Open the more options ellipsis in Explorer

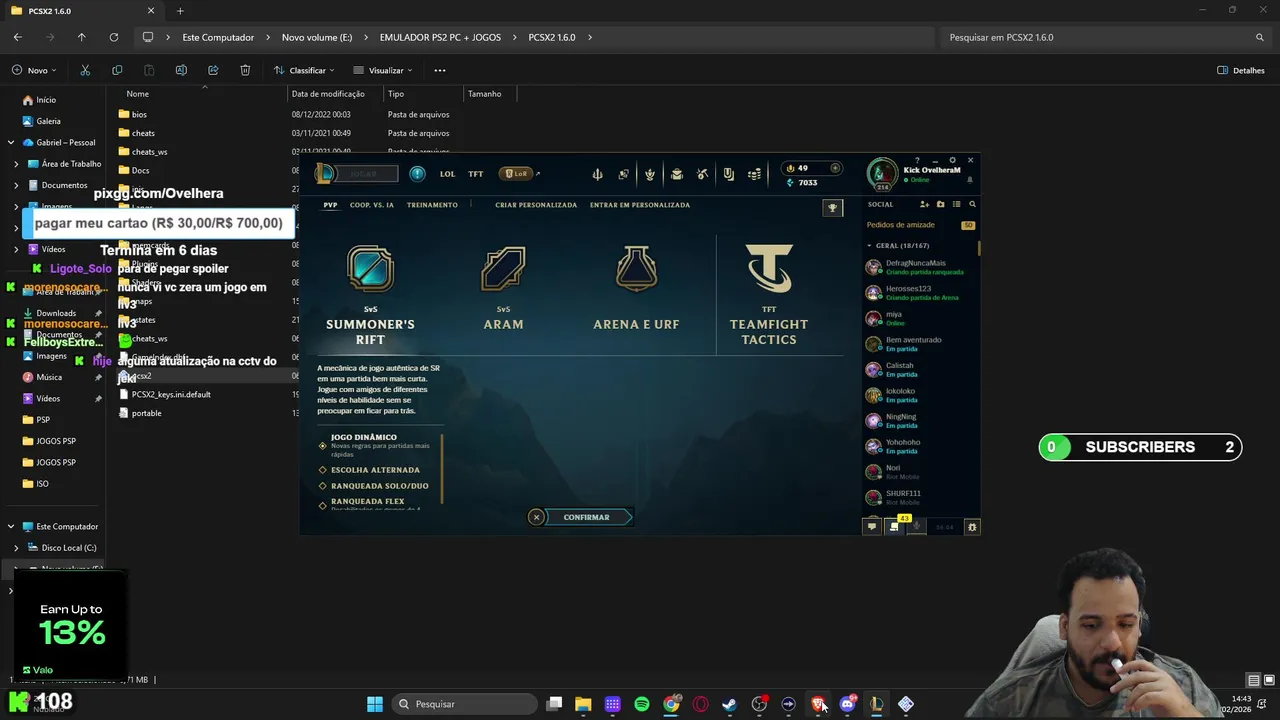point(440,70)
